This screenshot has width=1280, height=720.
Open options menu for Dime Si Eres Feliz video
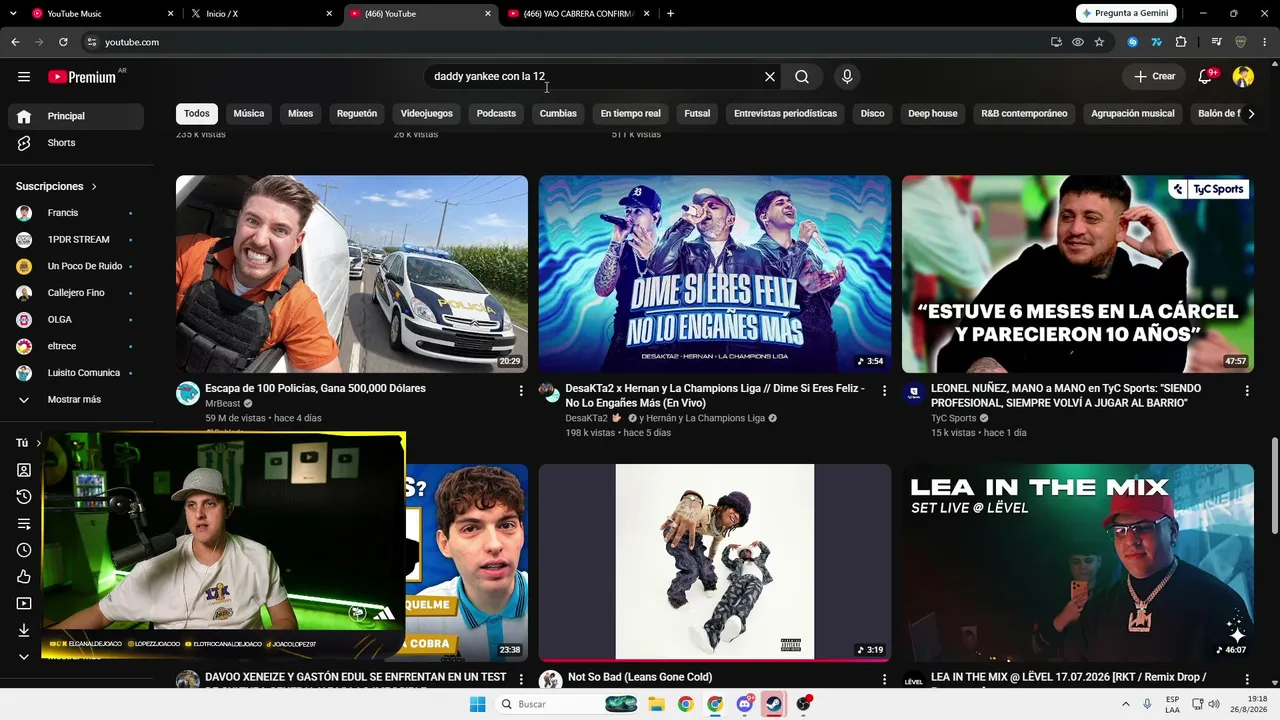coord(884,391)
